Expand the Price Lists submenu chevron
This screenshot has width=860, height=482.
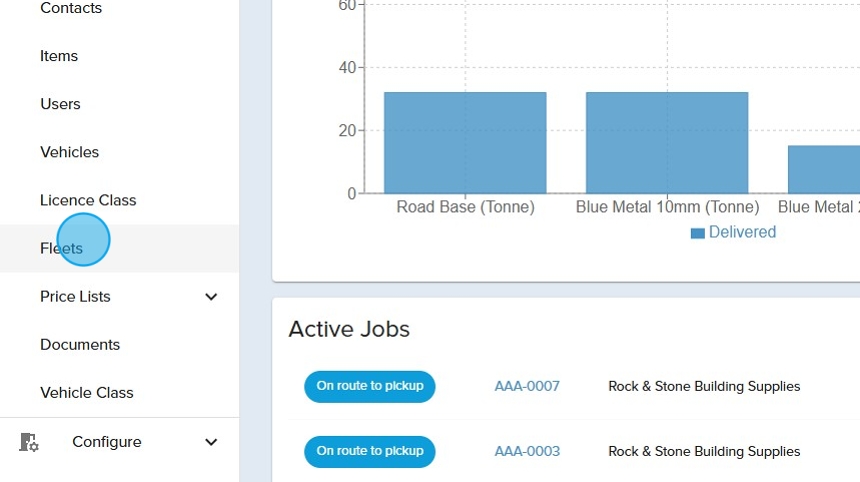[x=211, y=297]
